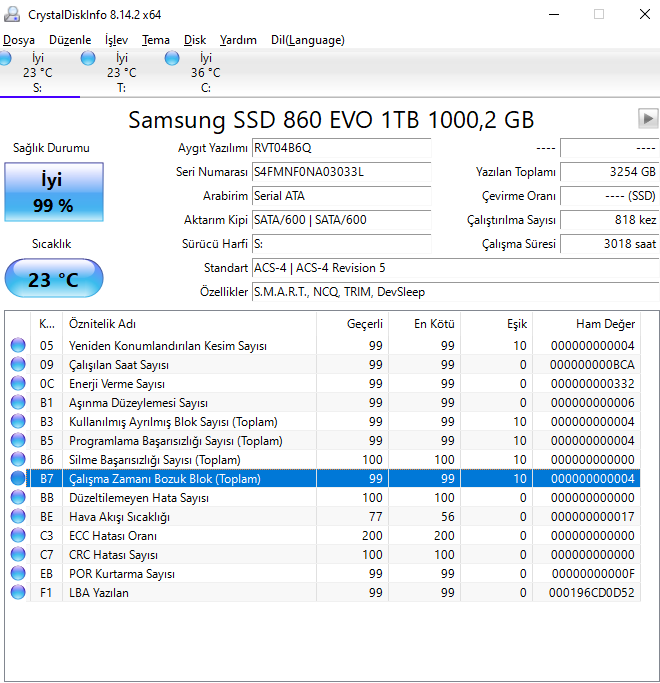
Task: Open the Disk menu
Action: click(195, 40)
